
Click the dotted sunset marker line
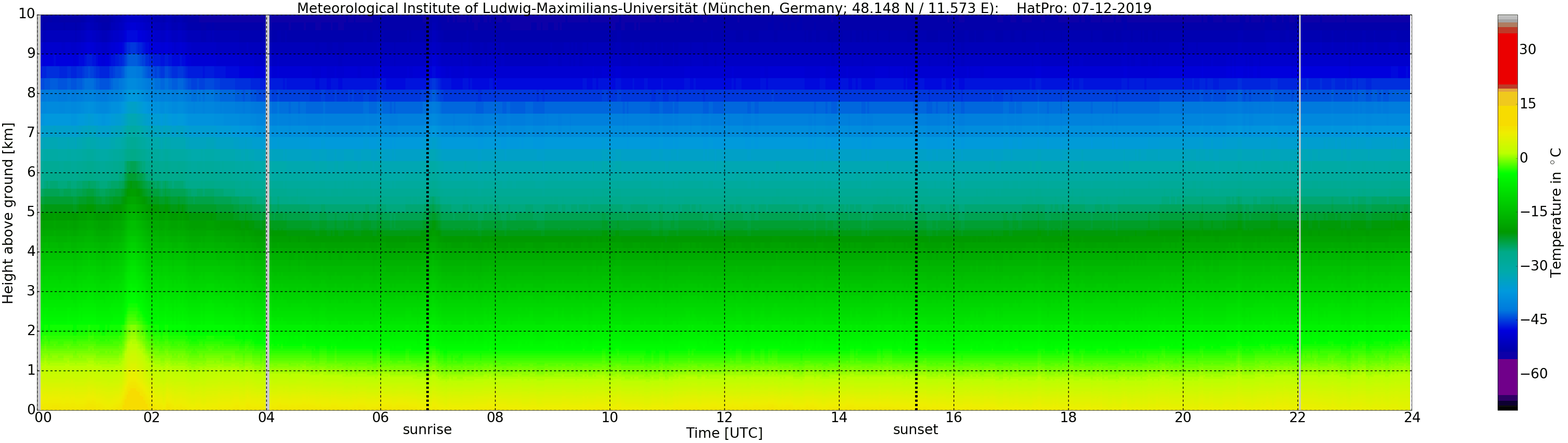(x=916, y=213)
